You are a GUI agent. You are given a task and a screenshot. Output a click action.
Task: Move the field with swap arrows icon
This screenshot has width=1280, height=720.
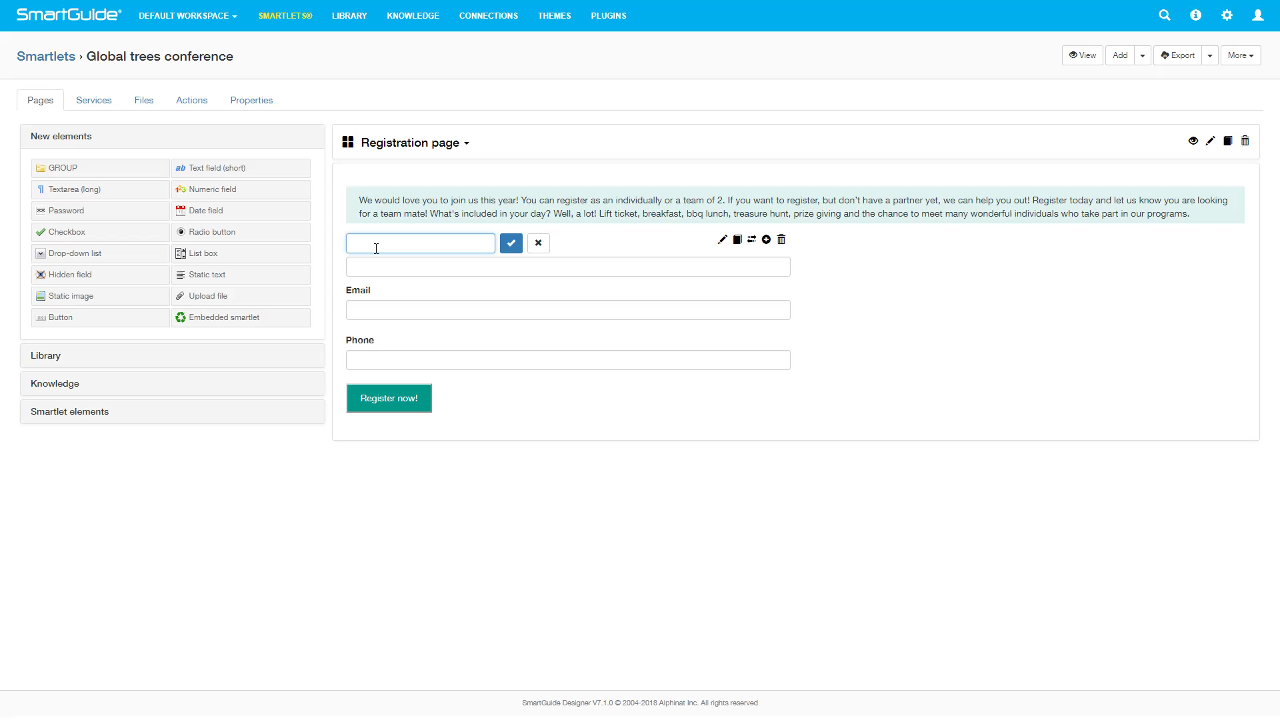(x=752, y=239)
